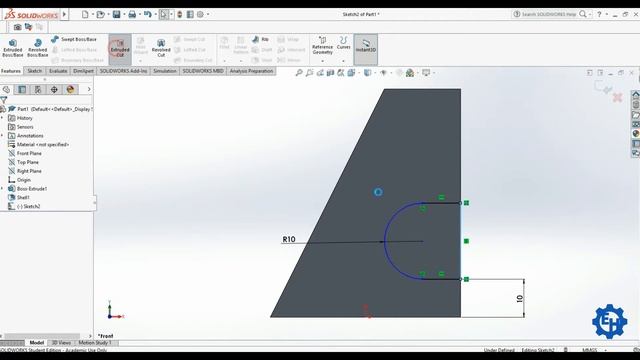This screenshot has height=360, width=640.
Task: Open Display Style options
Action: click(x=367, y=73)
